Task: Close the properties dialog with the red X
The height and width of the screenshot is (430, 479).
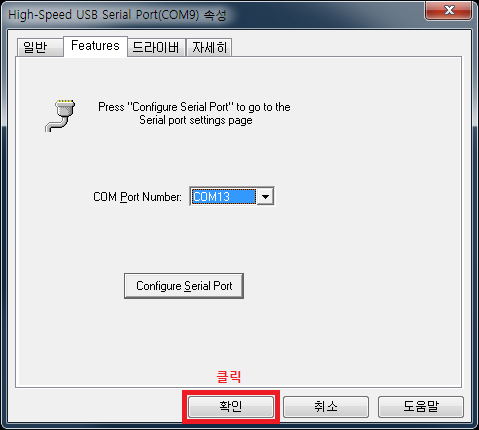Action: point(449,10)
